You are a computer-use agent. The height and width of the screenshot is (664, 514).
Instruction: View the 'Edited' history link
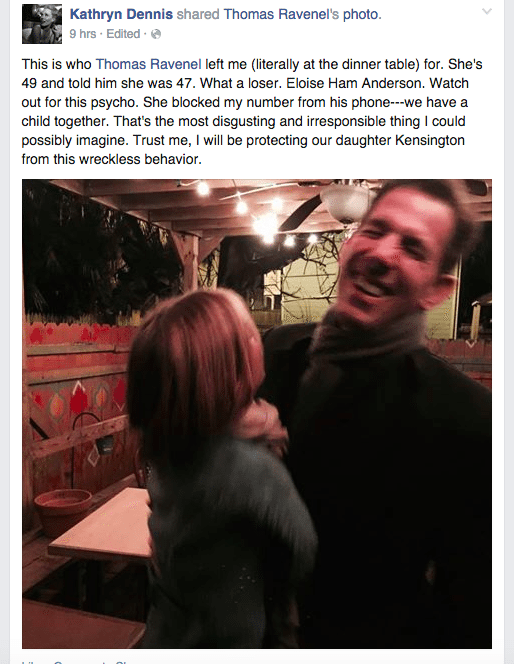coord(123,33)
